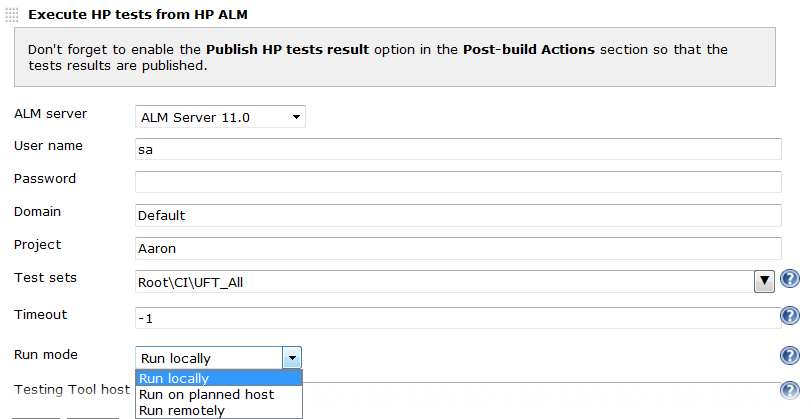Select the Run locally option
Screen dimensions: 811x419
[x=218, y=378]
